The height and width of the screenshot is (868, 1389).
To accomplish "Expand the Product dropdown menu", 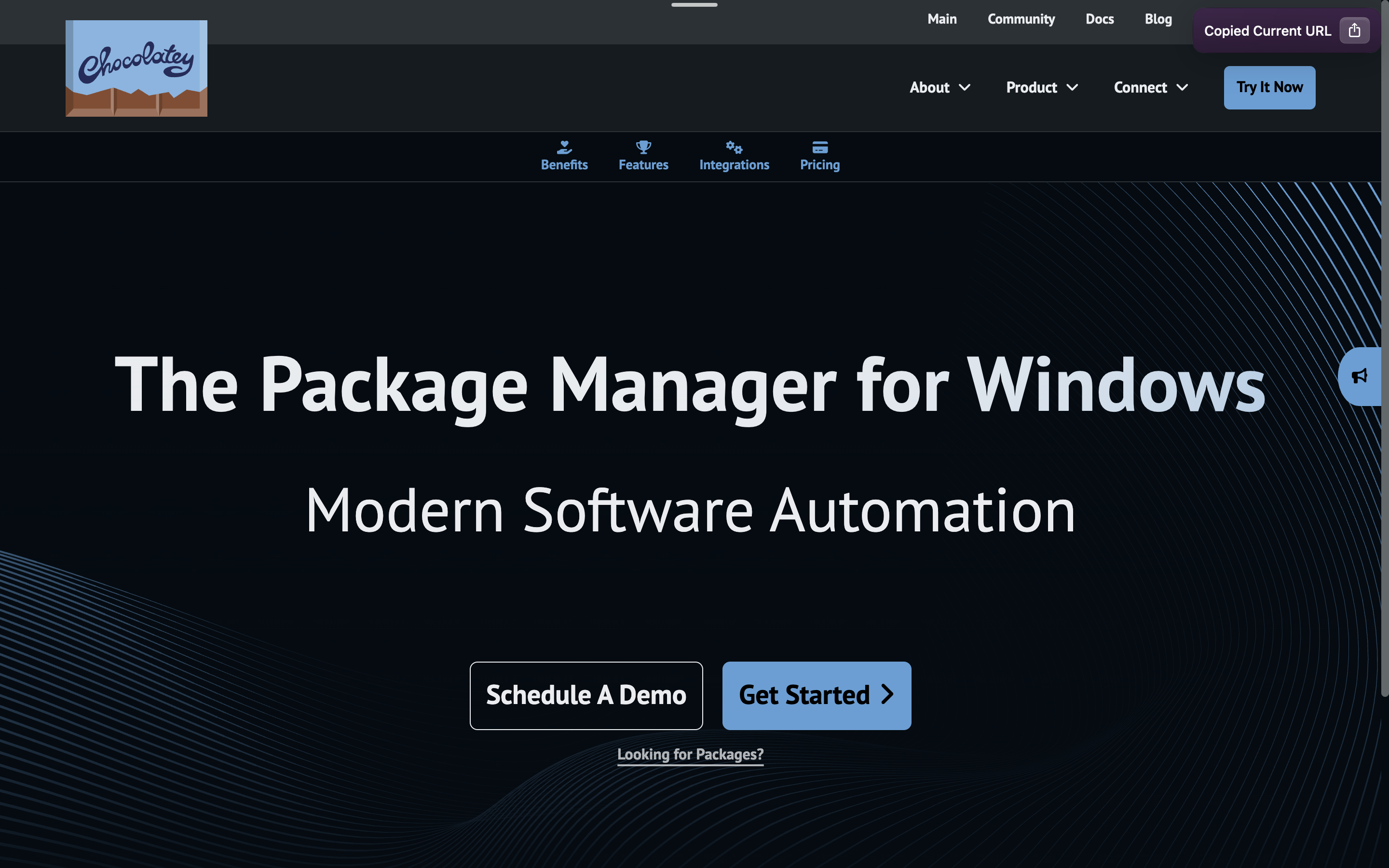I will pyautogui.click(x=1042, y=87).
